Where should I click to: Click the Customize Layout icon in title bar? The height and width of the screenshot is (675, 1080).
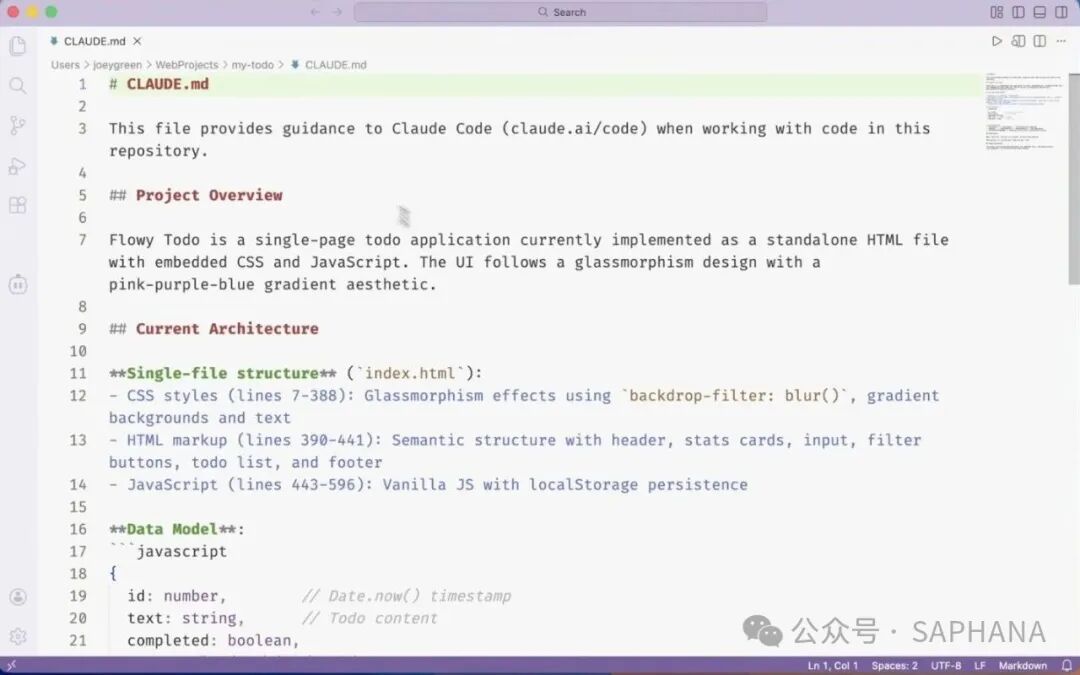pyautogui.click(x=997, y=12)
